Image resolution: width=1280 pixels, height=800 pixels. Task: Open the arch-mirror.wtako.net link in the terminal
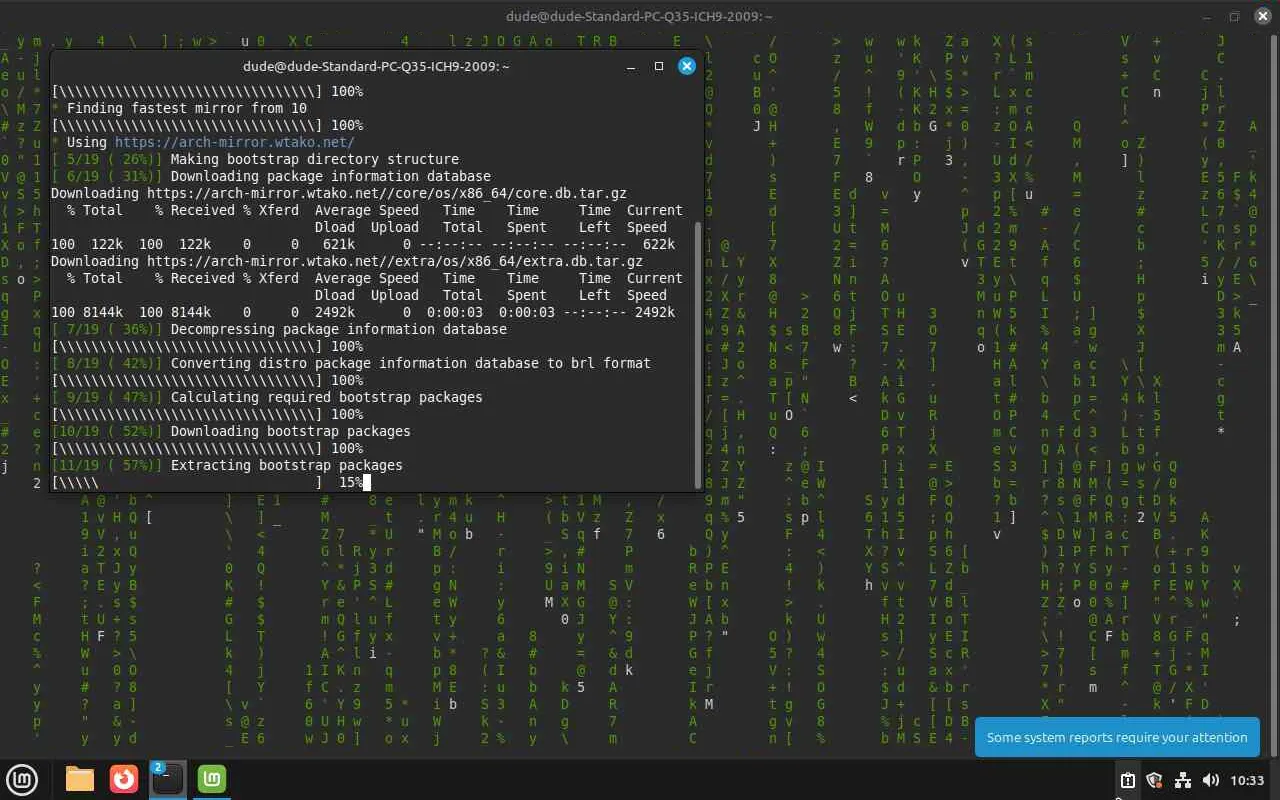(235, 142)
